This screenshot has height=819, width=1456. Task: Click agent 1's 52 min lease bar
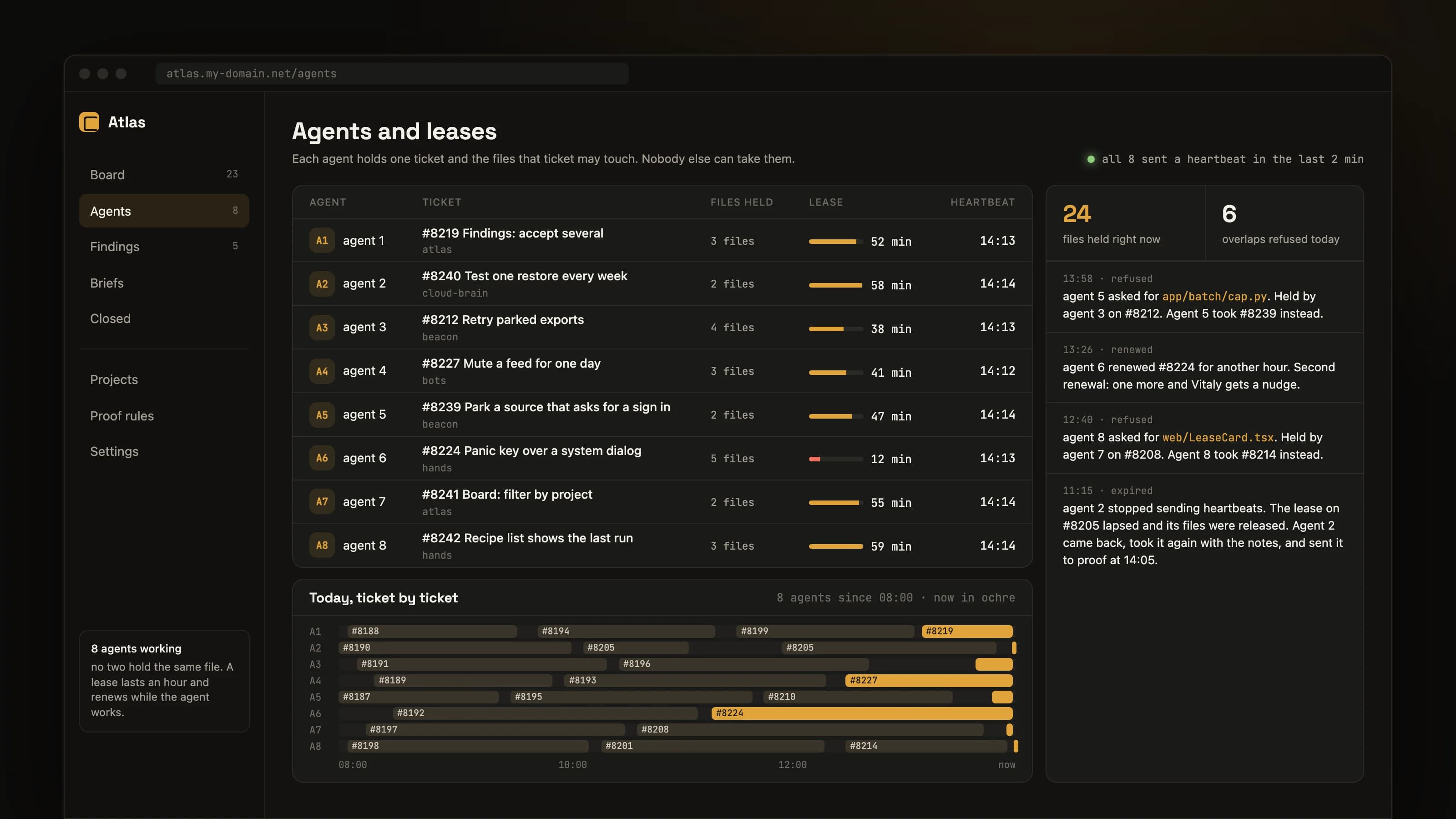(835, 241)
